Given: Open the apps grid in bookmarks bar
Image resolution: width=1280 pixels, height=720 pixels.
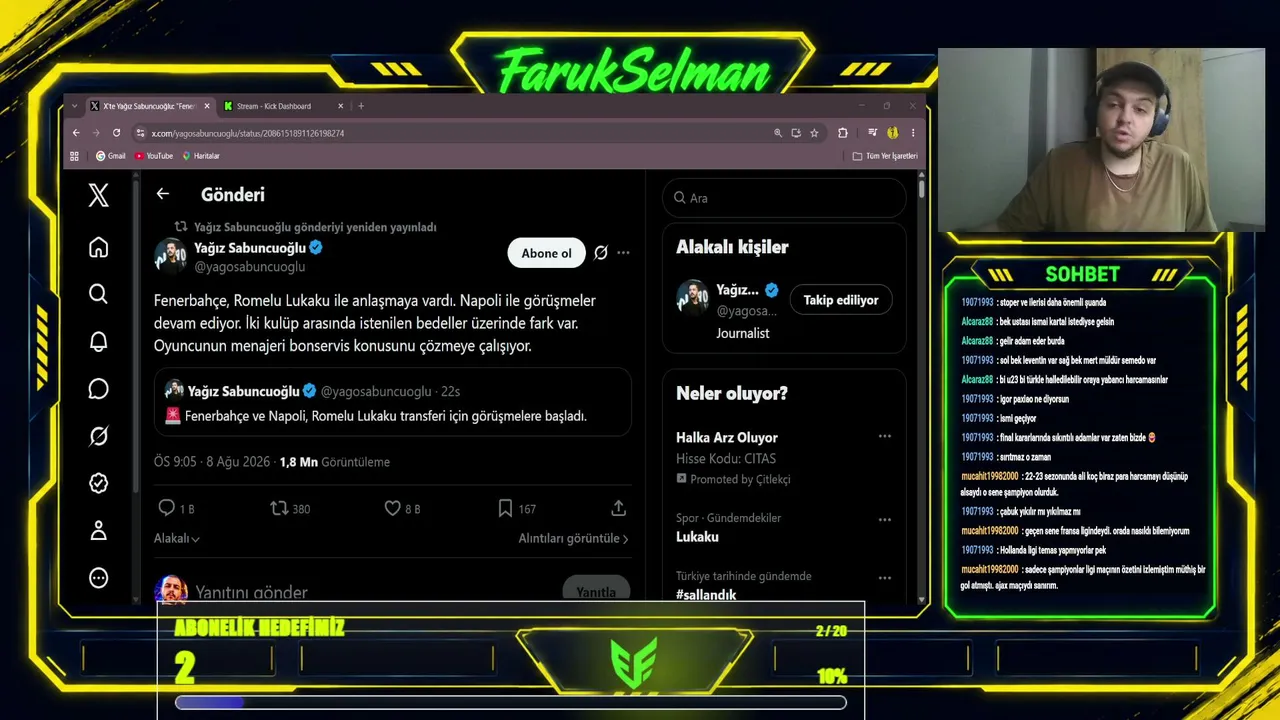Looking at the screenshot, I should 74,156.
